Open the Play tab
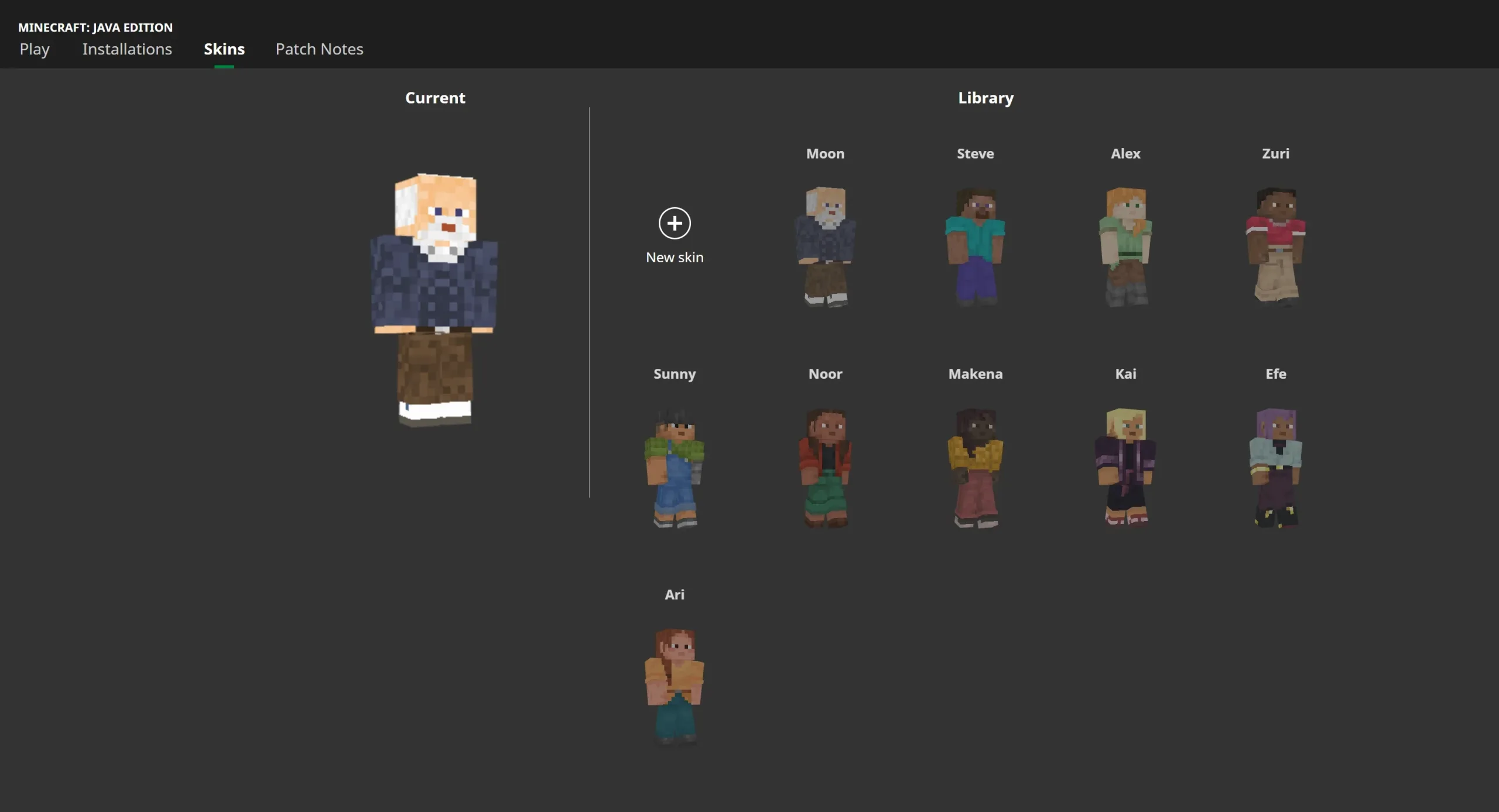This screenshot has height=812, width=1499. click(35, 49)
